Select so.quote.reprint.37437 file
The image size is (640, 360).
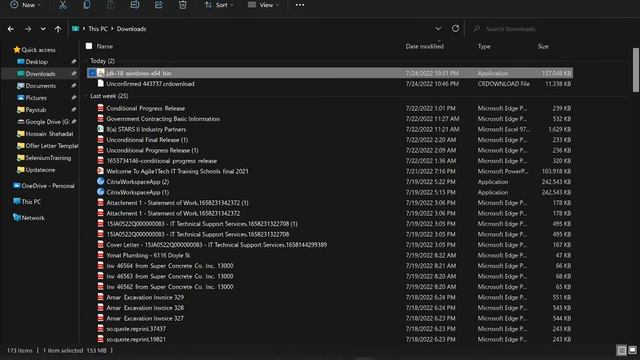[136, 329]
